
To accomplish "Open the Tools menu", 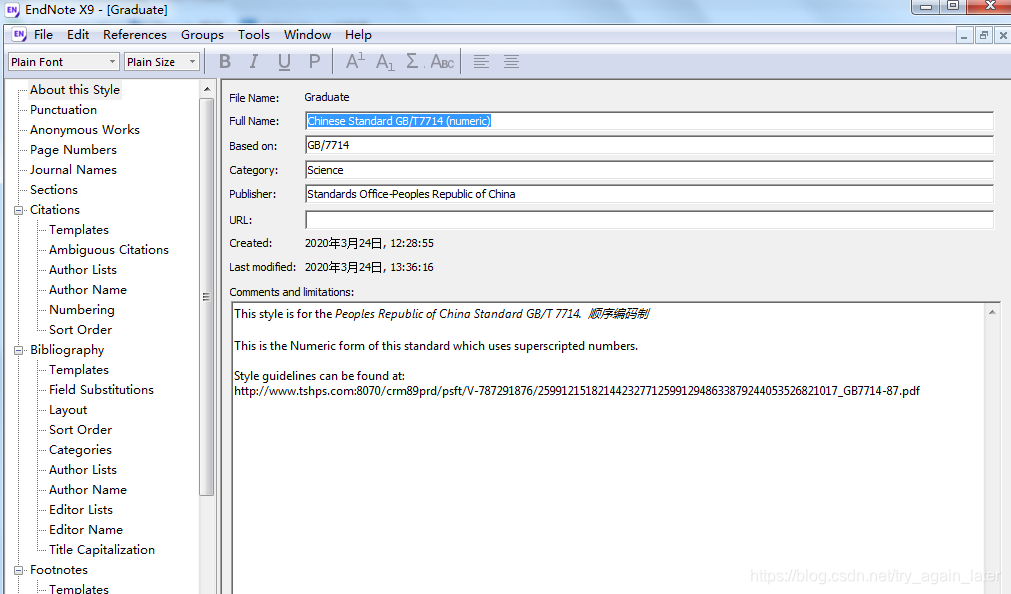I will pyautogui.click(x=253, y=34).
